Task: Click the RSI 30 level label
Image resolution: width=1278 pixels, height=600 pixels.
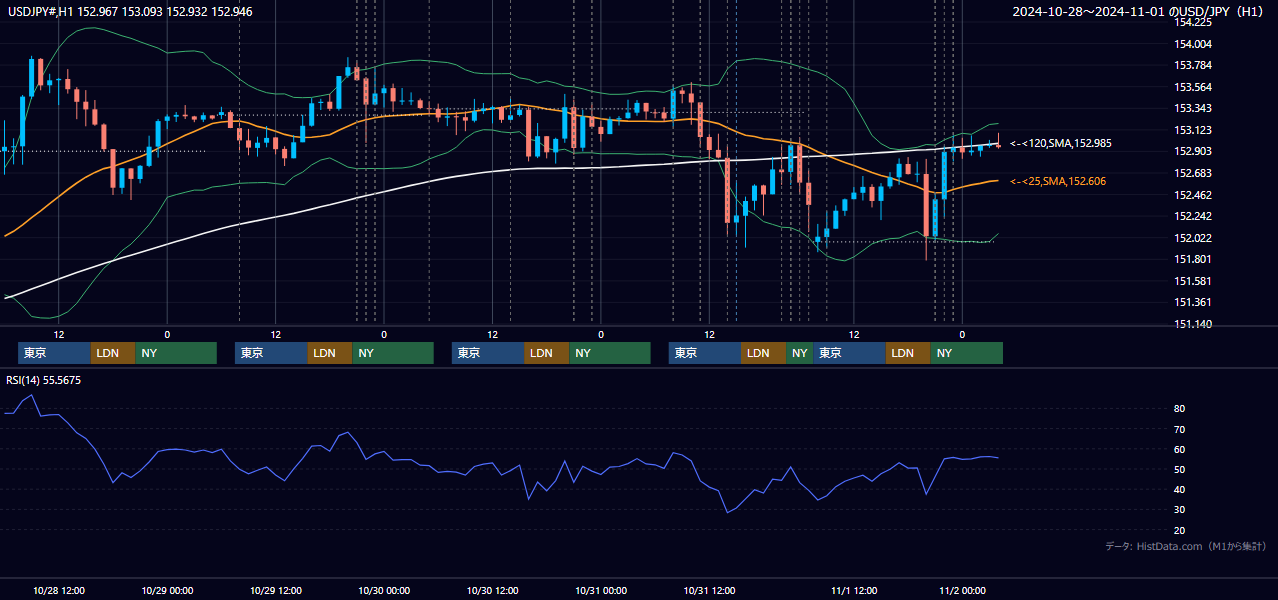Action: coord(1180,509)
